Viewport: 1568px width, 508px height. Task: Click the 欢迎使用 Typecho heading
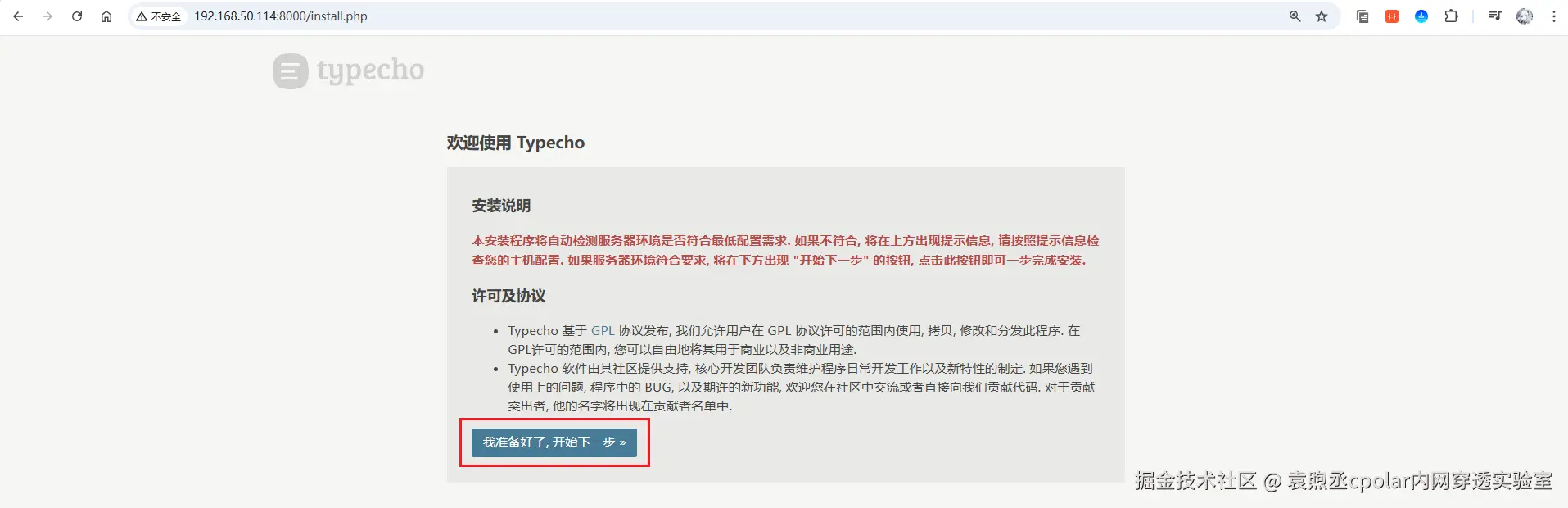click(516, 143)
